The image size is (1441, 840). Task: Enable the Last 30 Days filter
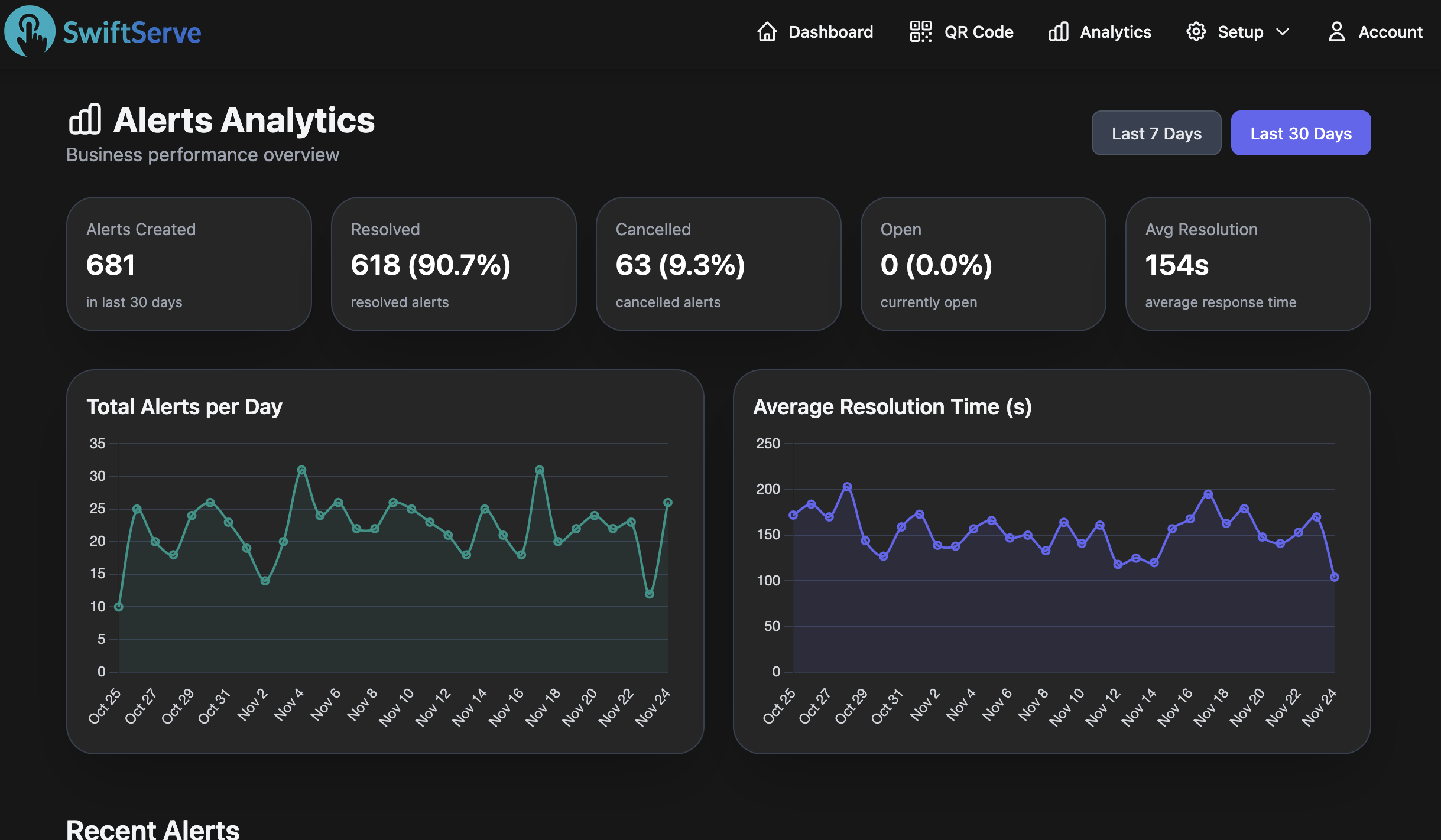tap(1300, 133)
